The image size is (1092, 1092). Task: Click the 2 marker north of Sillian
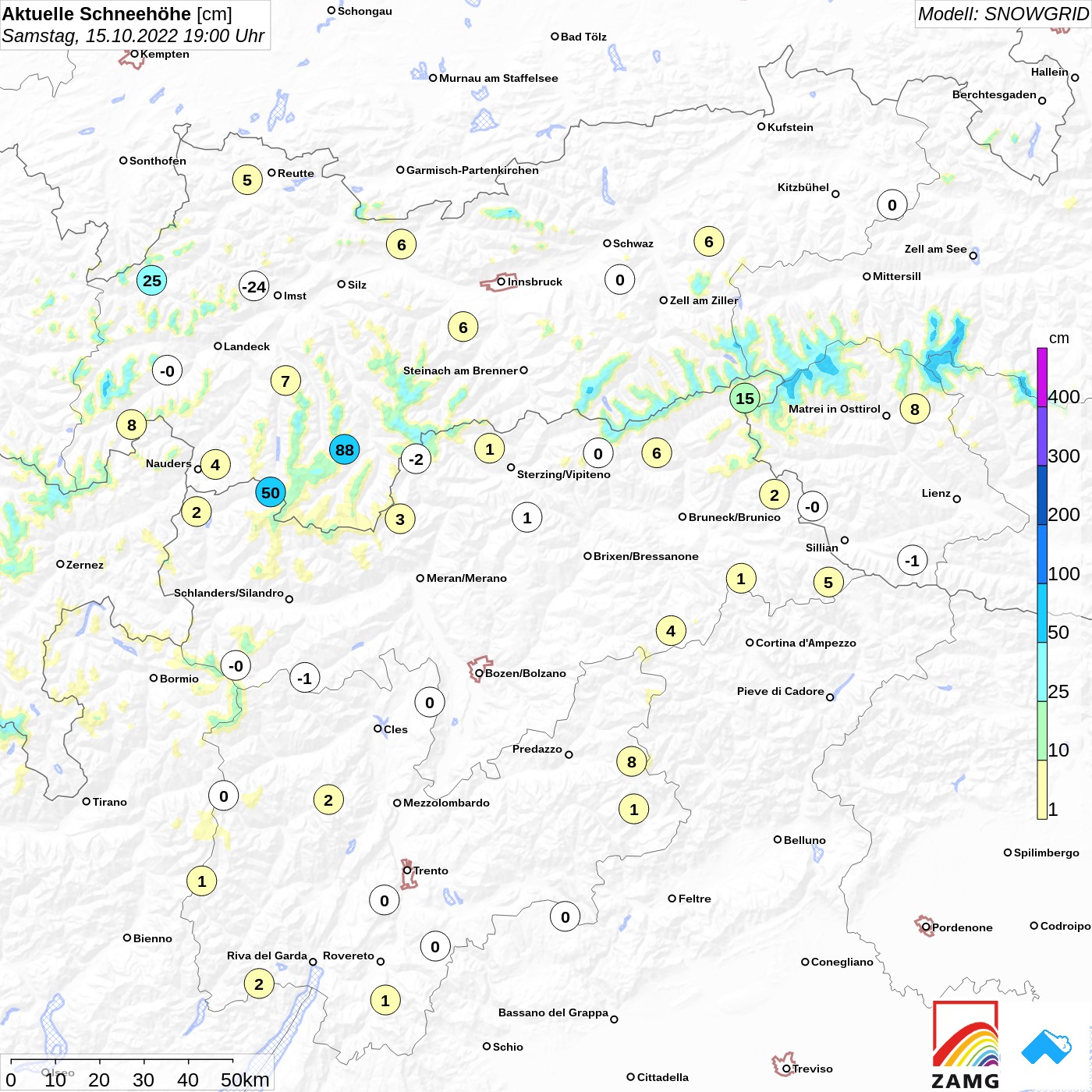775,495
